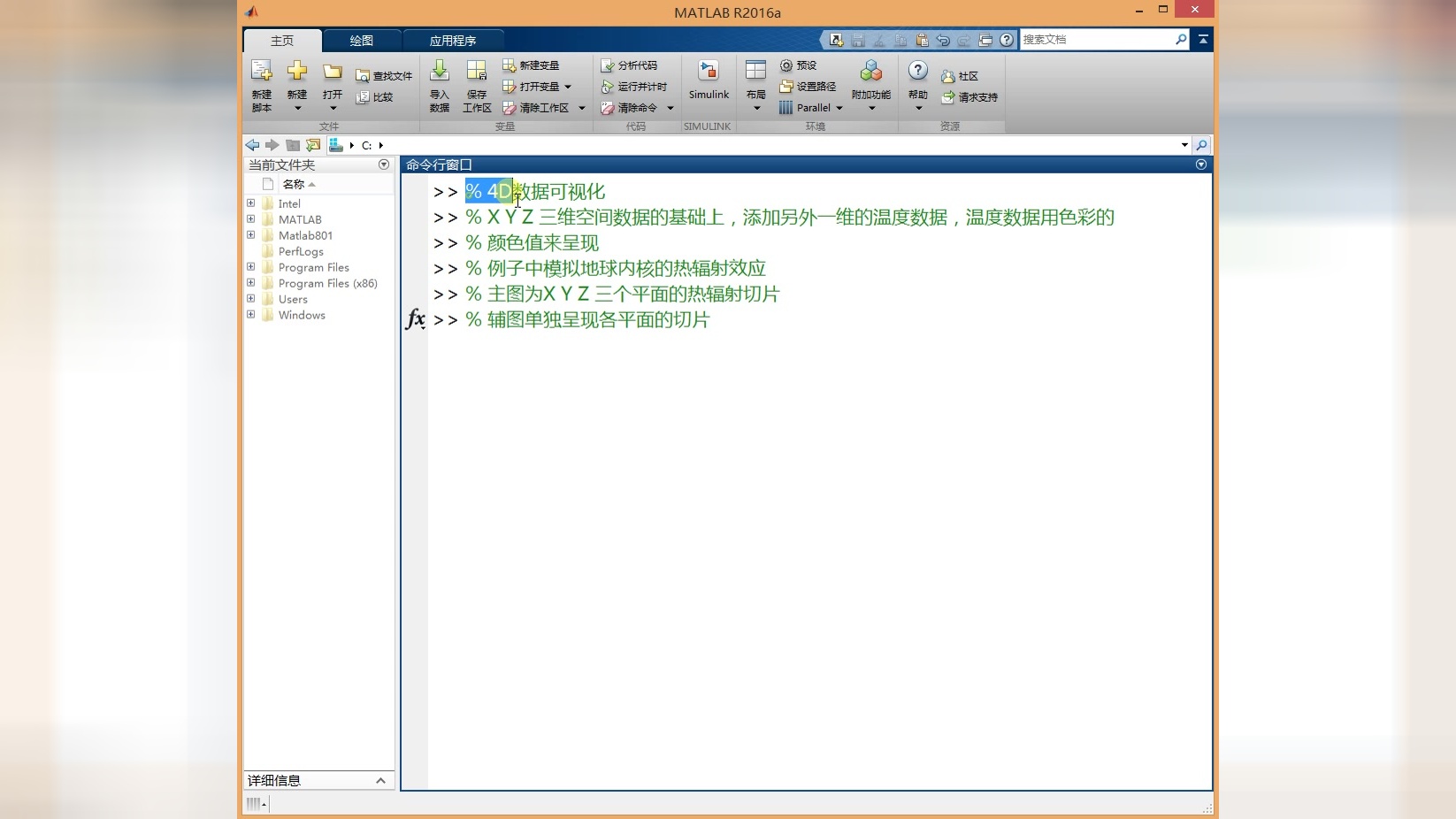Viewport: 1456px width, 819px height.
Task: Expand the Users folder
Action: [250, 299]
